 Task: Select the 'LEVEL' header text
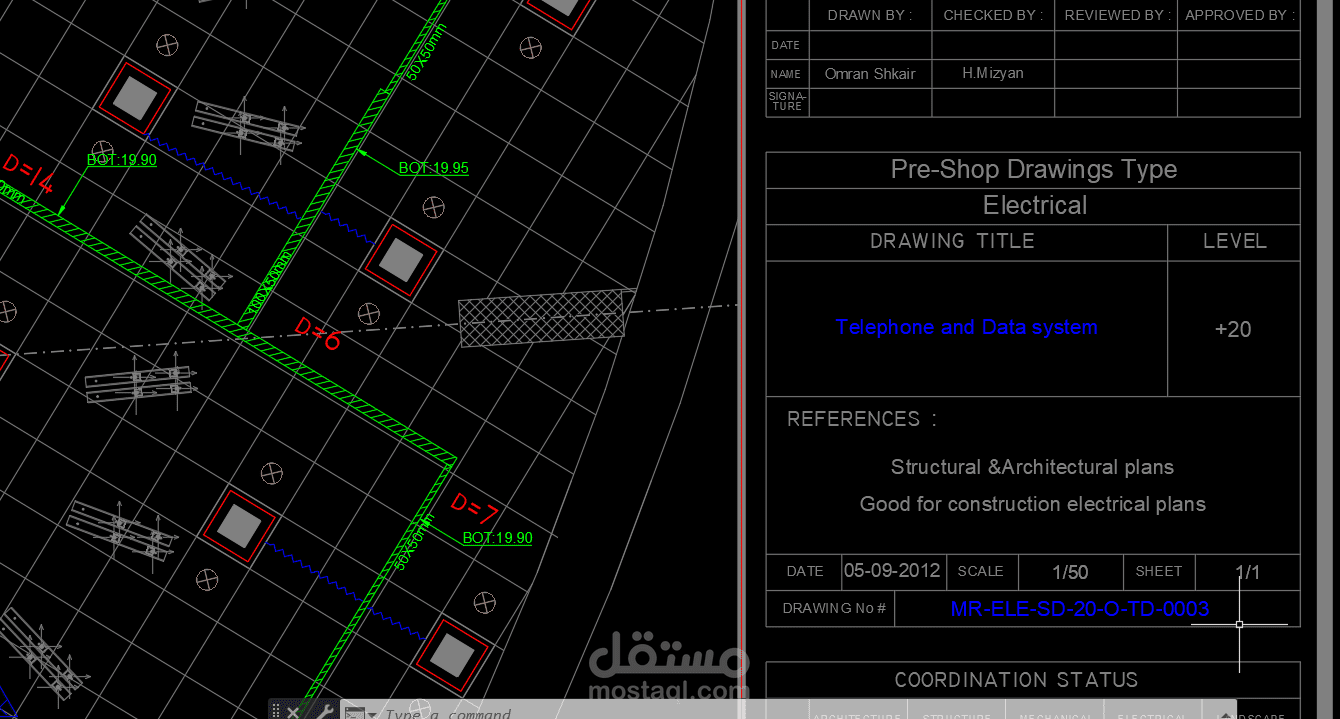1234,241
